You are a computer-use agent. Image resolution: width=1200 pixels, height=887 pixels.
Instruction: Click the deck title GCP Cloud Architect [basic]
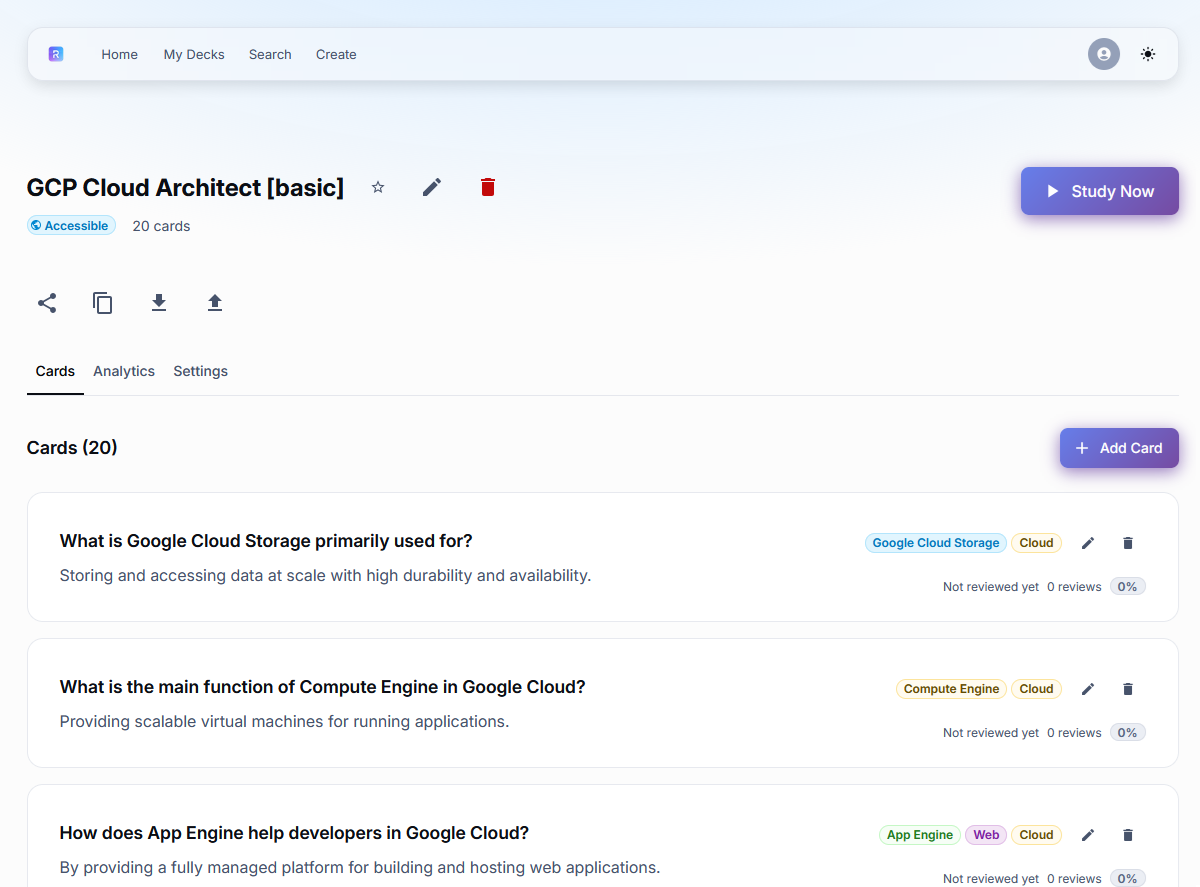(185, 187)
